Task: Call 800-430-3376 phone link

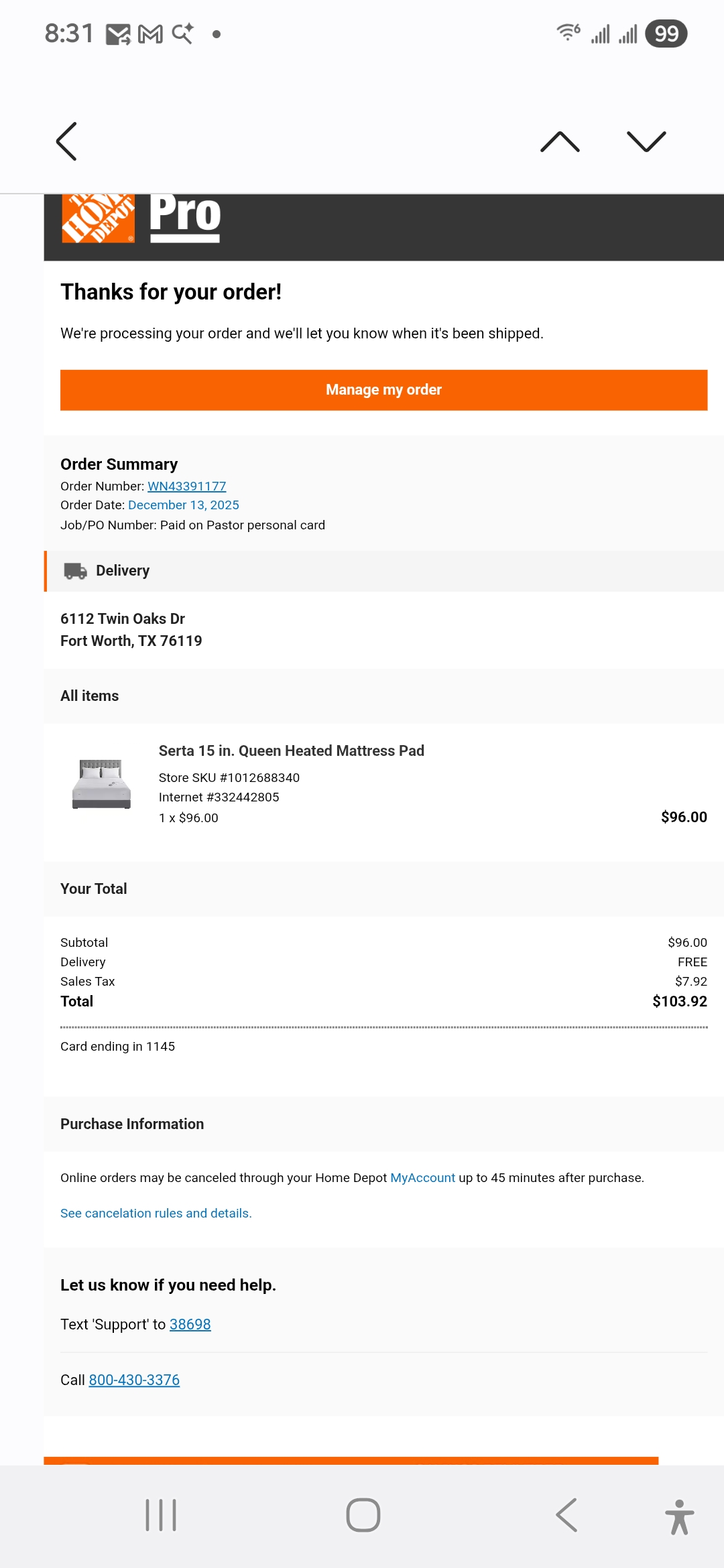Action: 134,1380
